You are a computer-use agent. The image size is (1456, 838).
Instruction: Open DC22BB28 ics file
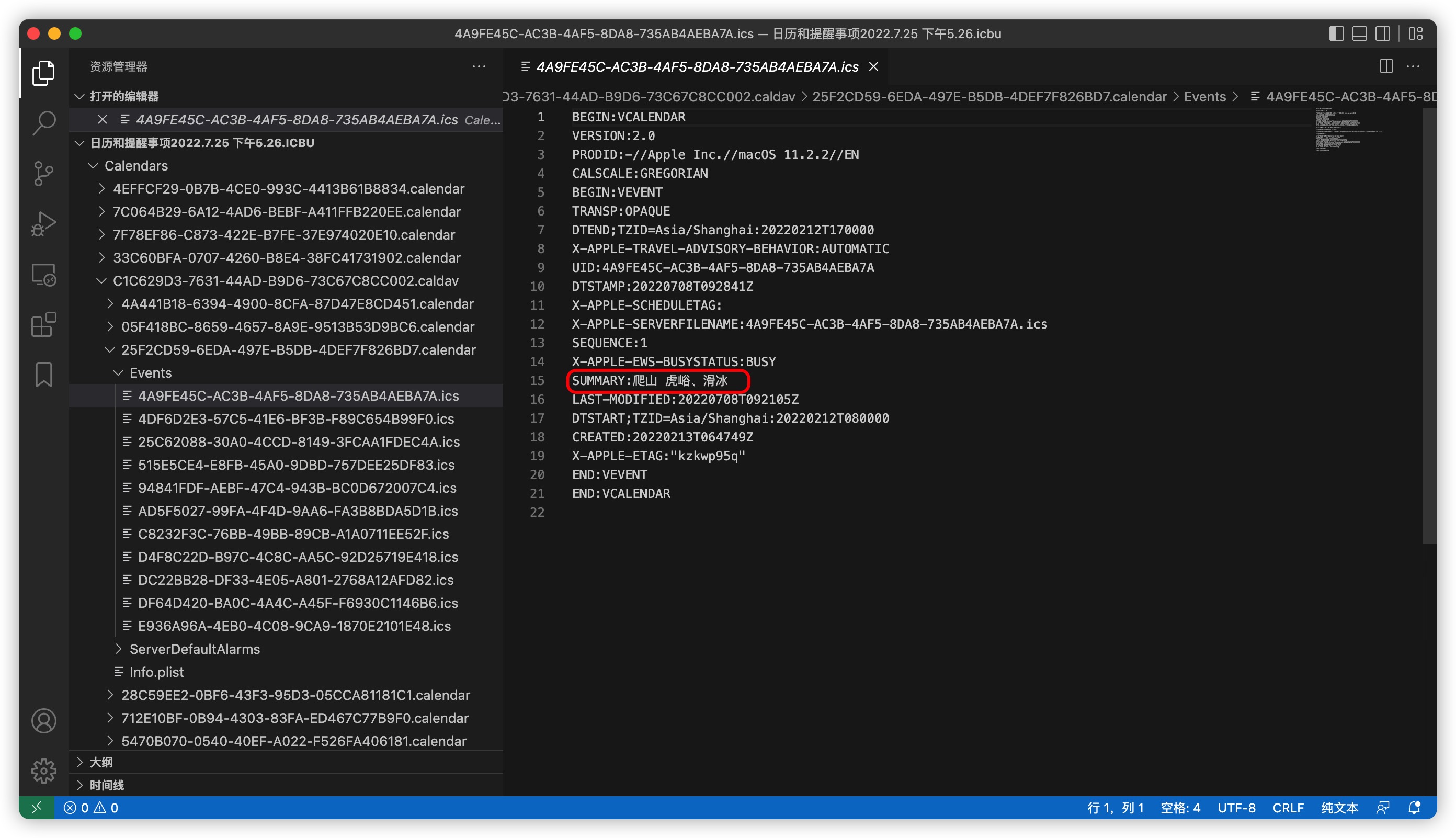click(x=286, y=580)
